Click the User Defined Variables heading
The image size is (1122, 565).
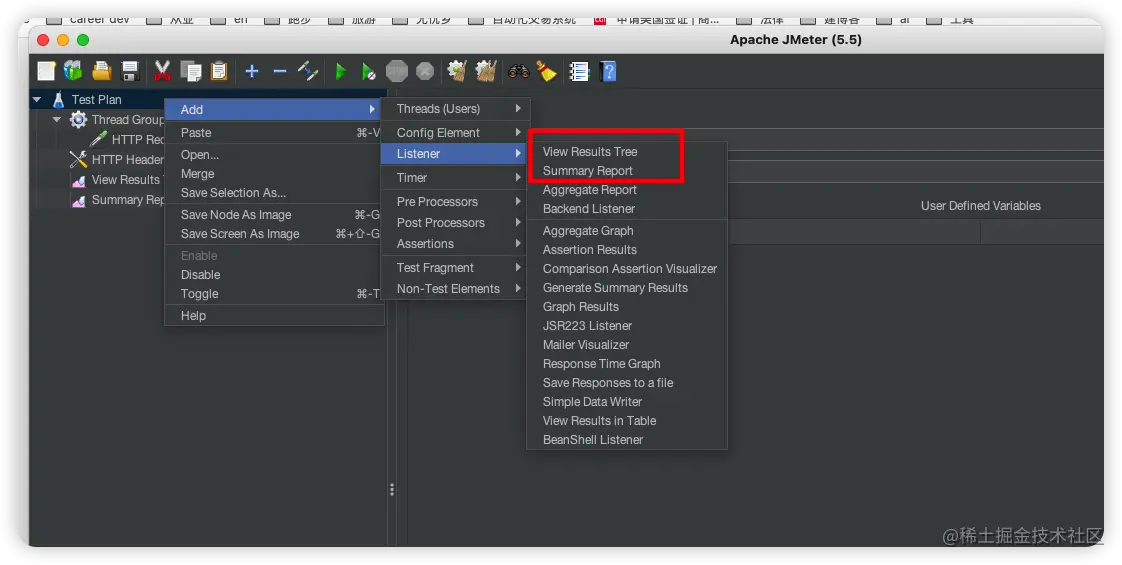[980, 206]
